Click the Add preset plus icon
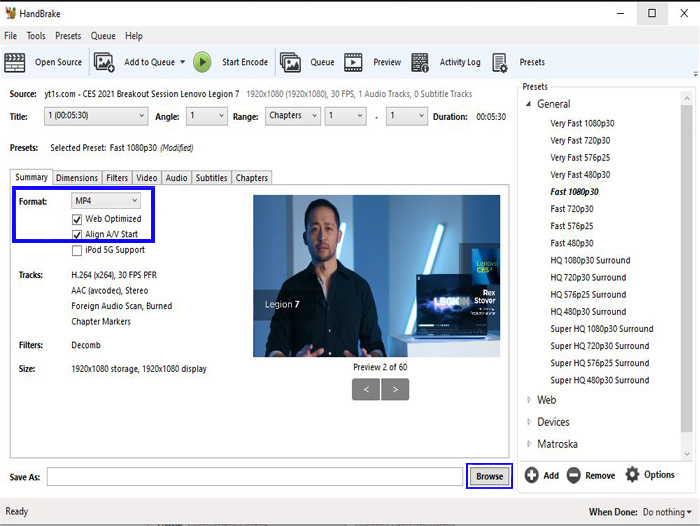The width and height of the screenshot is (700, 526). coord(531,475)
